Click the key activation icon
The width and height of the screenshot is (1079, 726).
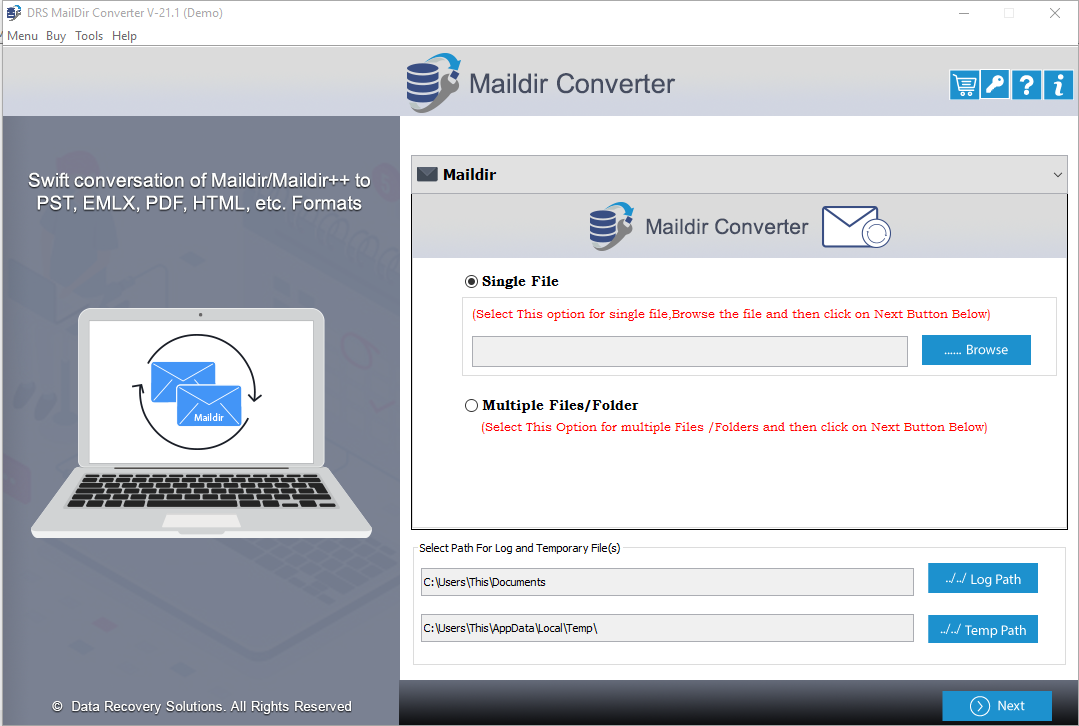pyautogui.click(x=994, y=85)
